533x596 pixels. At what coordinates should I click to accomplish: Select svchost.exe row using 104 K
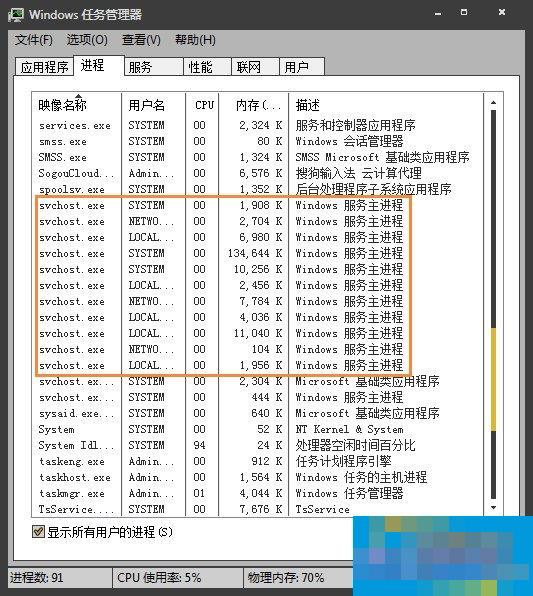(257, 349)
